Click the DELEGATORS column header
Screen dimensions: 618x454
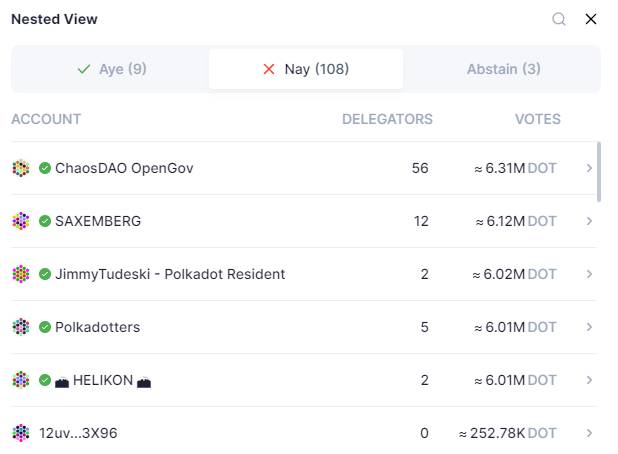387,119
